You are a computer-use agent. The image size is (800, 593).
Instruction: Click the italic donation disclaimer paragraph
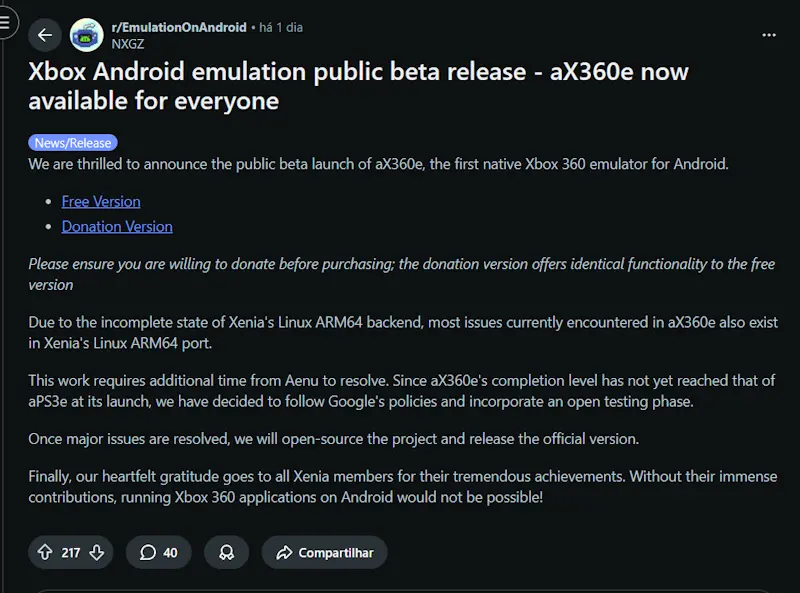pos(400,274)
